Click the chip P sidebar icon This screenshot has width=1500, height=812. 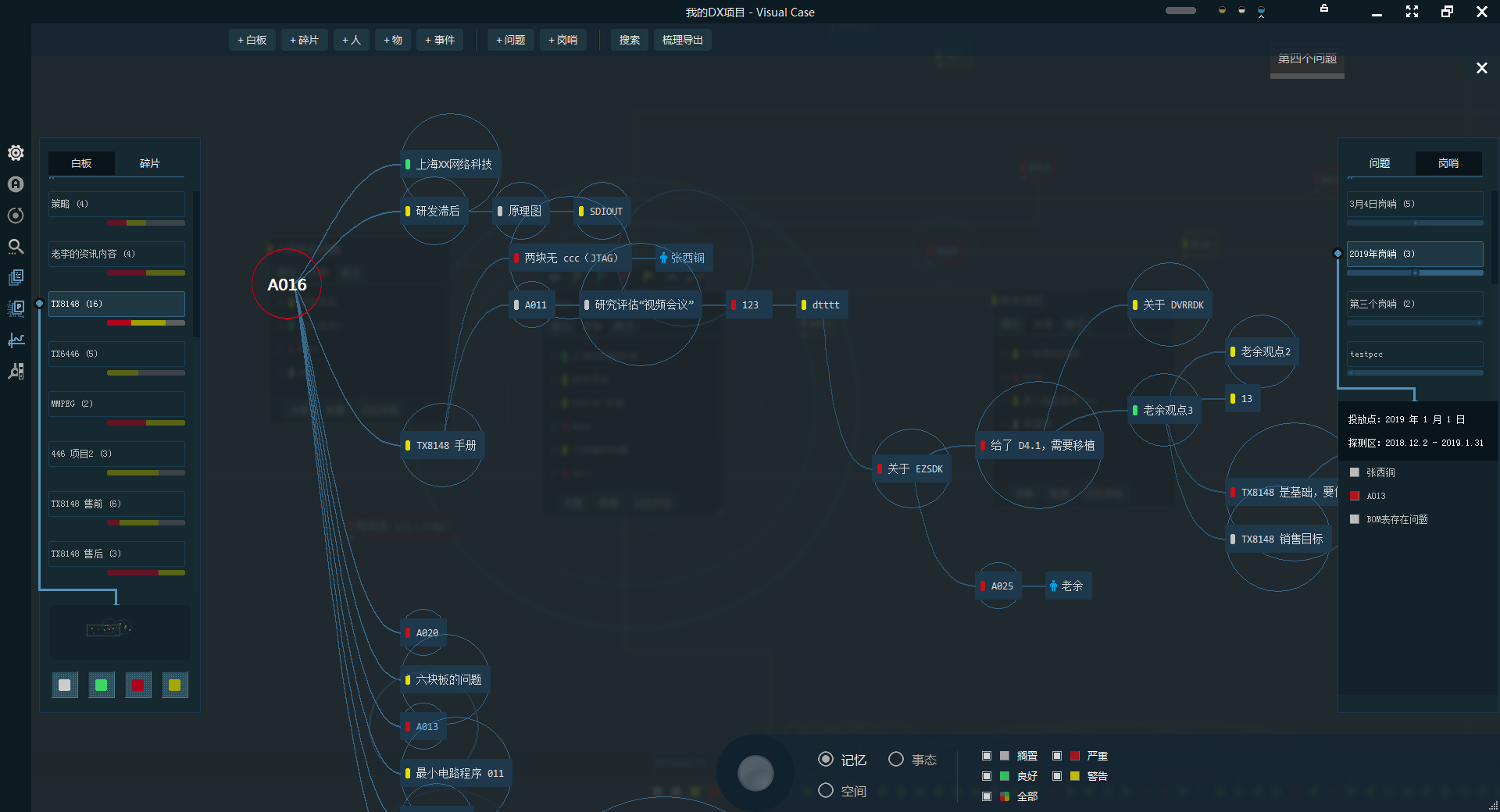click(x=16, y=309)
